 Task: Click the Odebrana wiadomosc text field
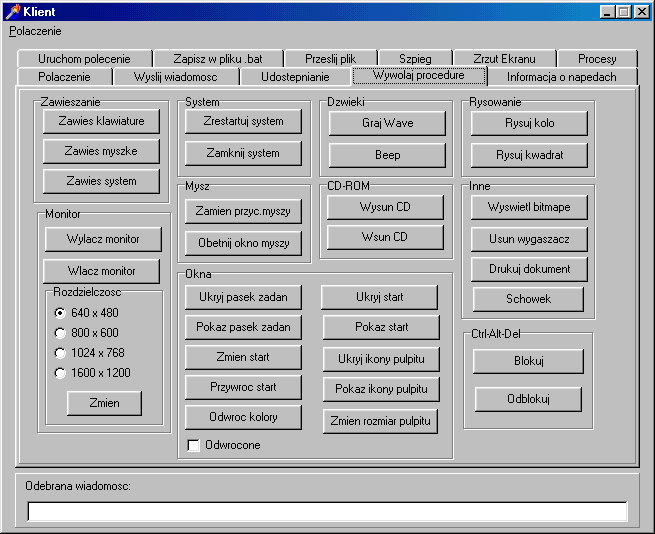(327, 511)
